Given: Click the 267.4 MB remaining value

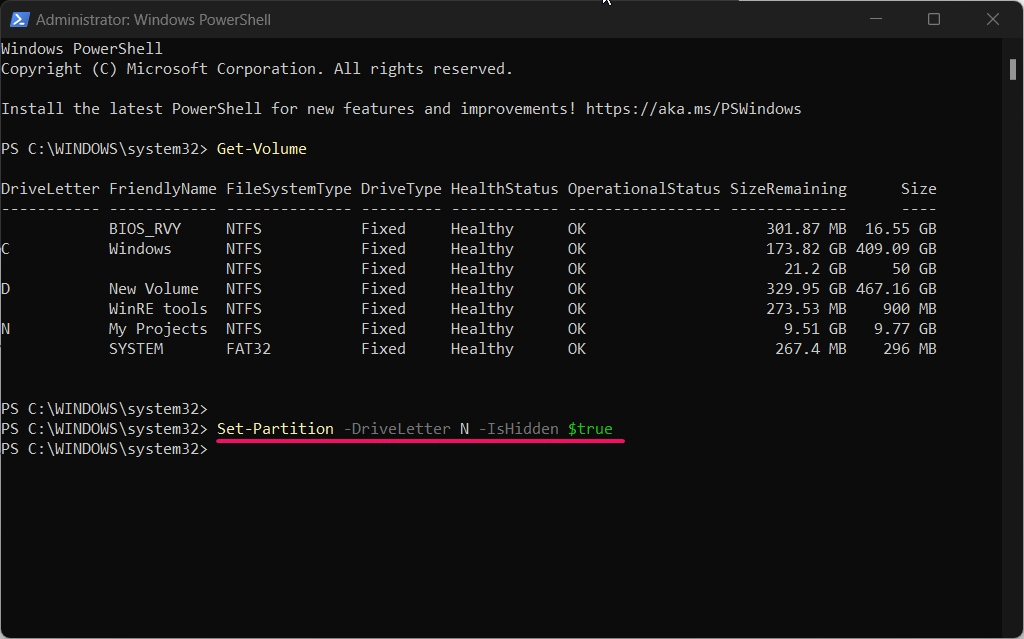Looking at the screenshot, I should (810, 349).
